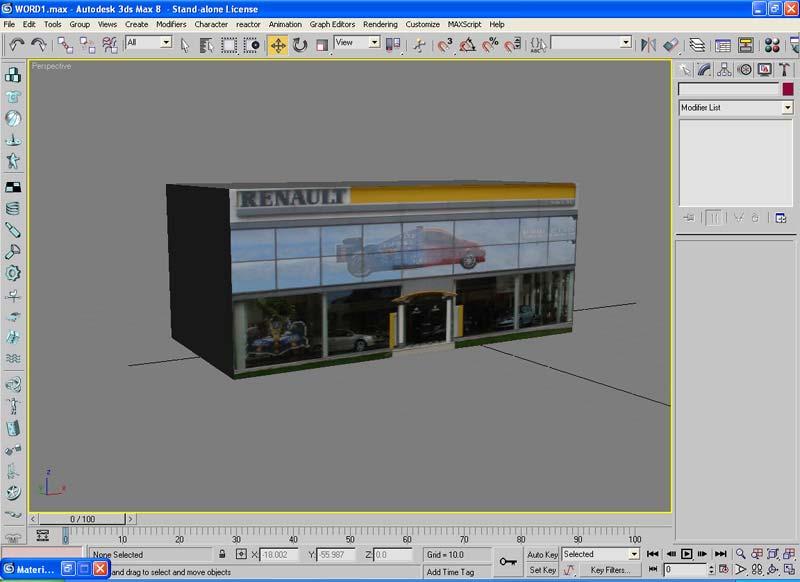Click the Zoom magnifier viewport control
This screenshot has height=582, width=800.
coord(740,554)
